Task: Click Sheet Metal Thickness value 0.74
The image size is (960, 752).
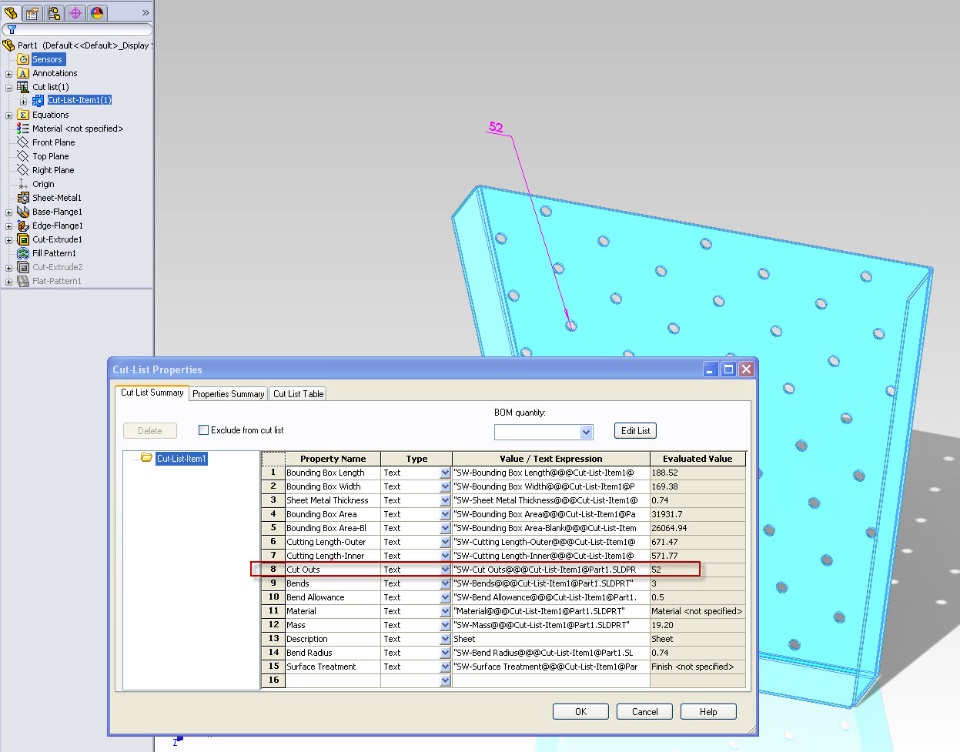Action: coord(697,500)
